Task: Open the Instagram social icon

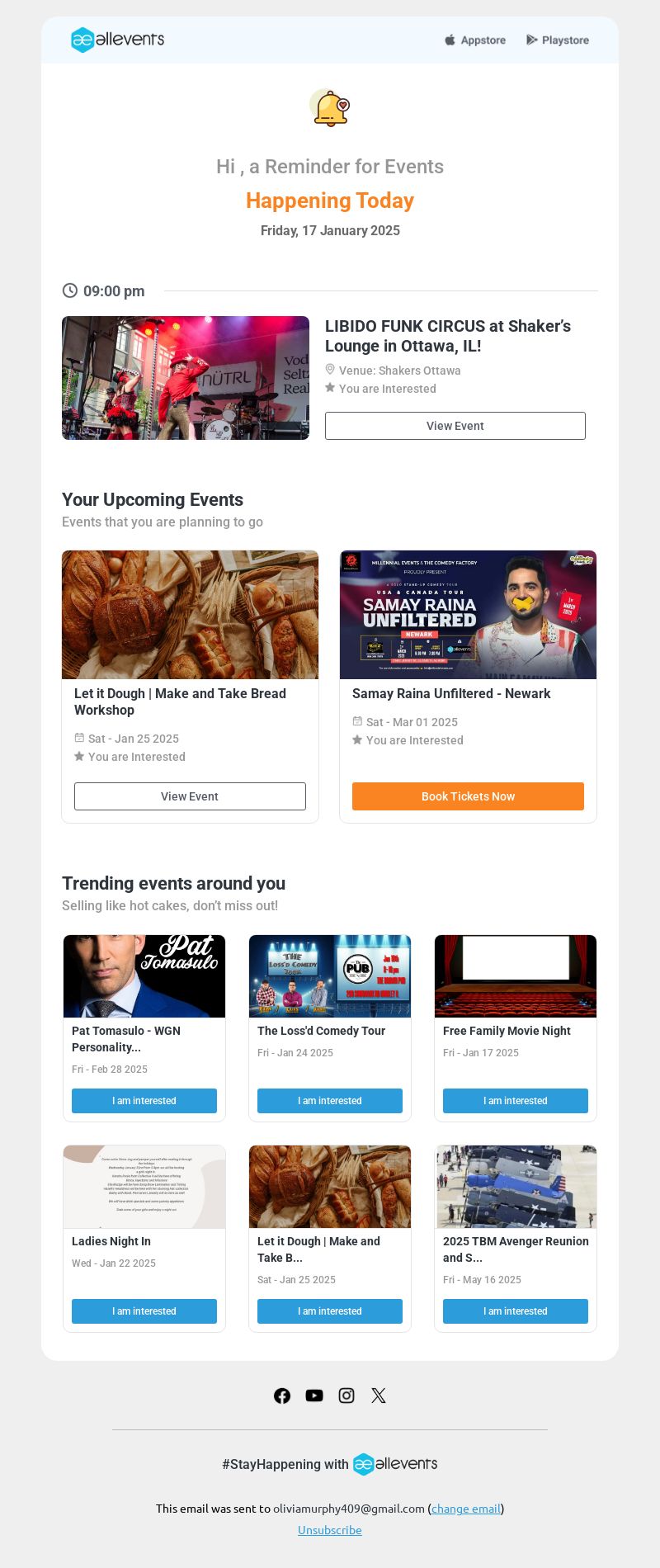Action: point(346,1396)
